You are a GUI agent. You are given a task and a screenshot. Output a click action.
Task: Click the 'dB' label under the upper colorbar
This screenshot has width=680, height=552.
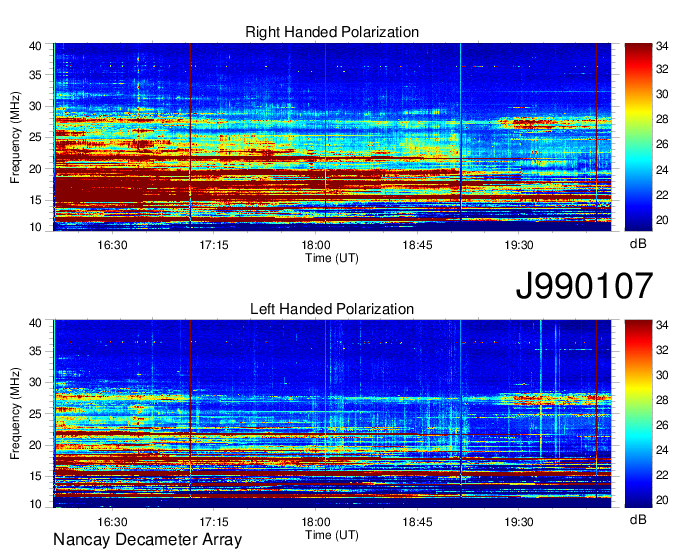click(x=638, y=243)
